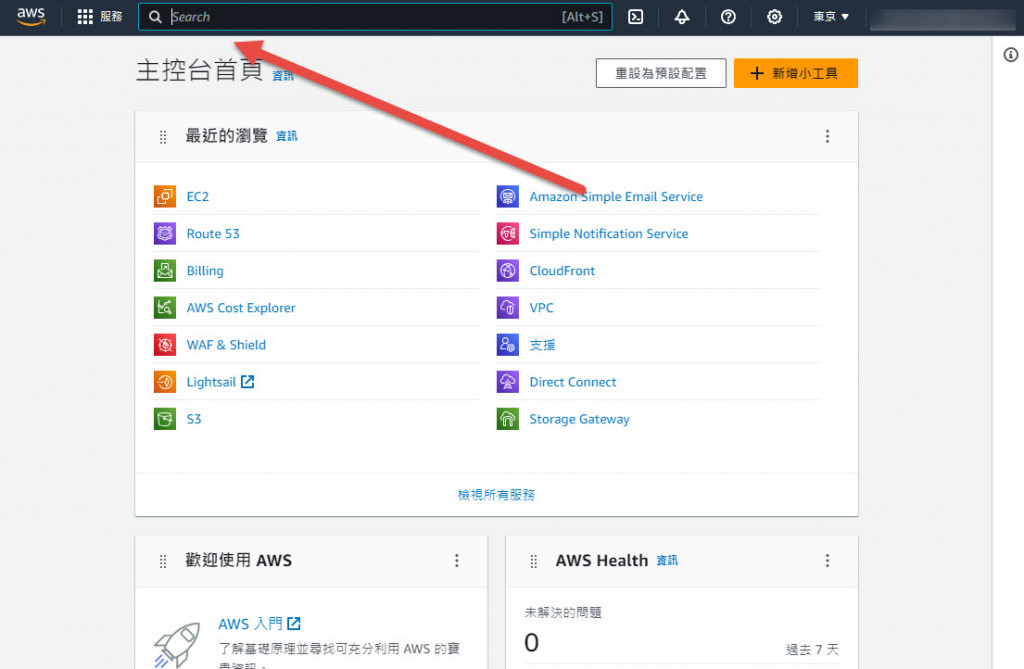The width and height of the screenshot is (1024, 669).
Task: Open the Direct Connect link
Action: [573, 382]
